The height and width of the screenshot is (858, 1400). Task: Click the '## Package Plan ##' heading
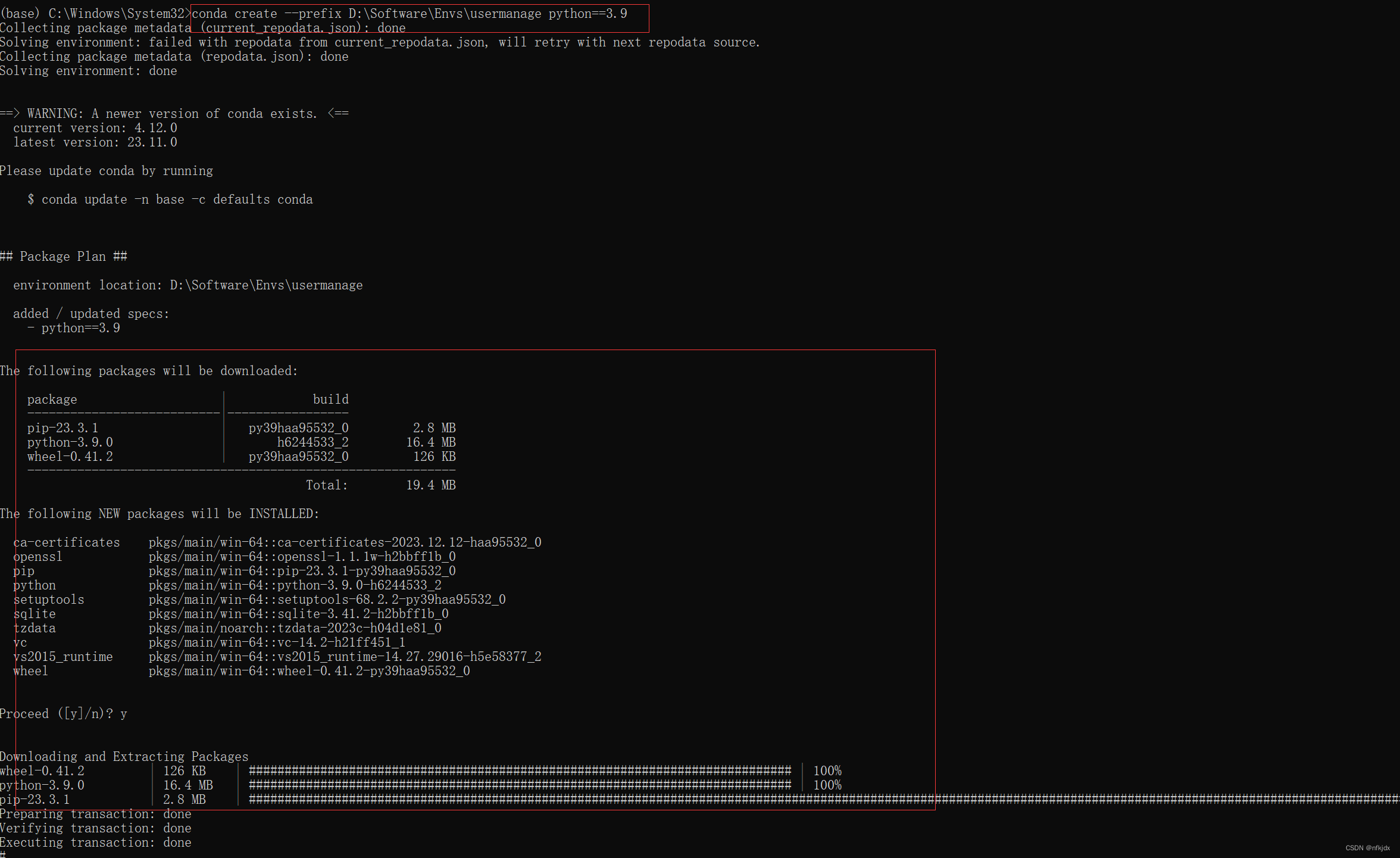(63, 257)
